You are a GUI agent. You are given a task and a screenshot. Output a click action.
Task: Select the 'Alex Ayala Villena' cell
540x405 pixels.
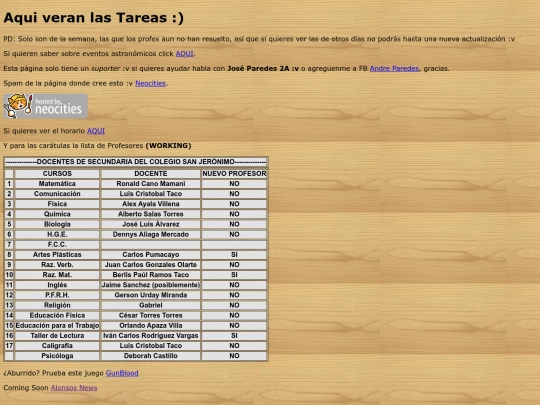point(150,204)
